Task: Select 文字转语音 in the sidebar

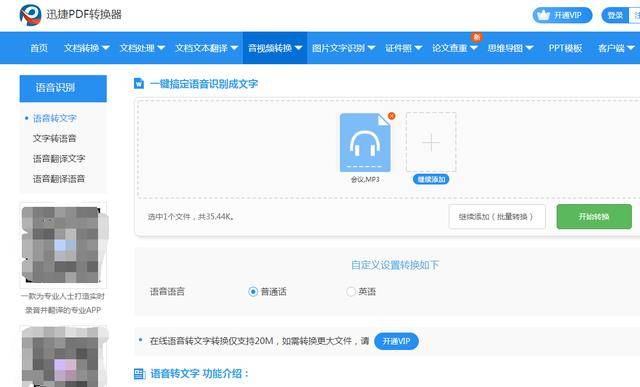Action: tap(55, 138)
